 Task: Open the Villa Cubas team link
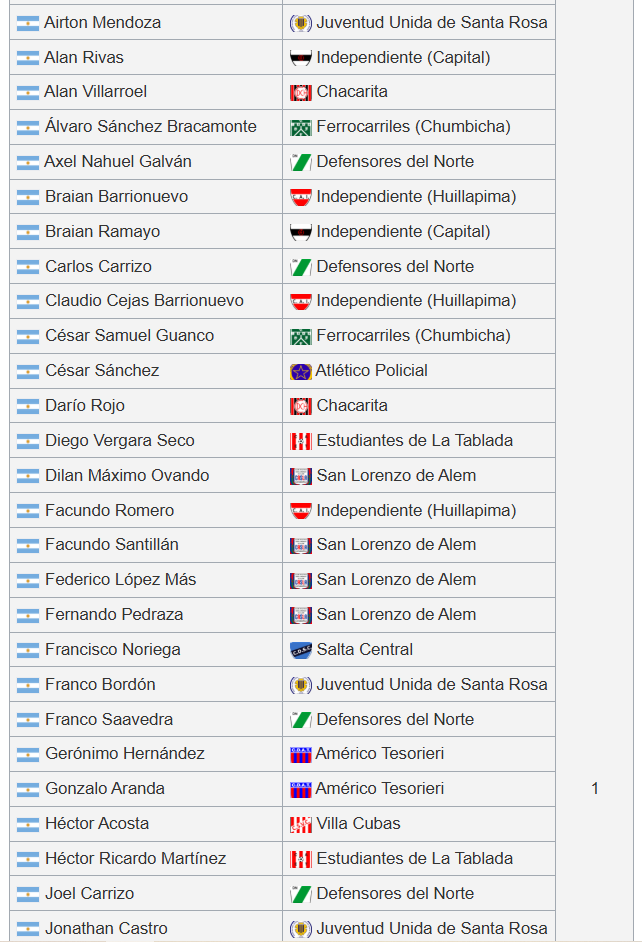tap(359, 824)
